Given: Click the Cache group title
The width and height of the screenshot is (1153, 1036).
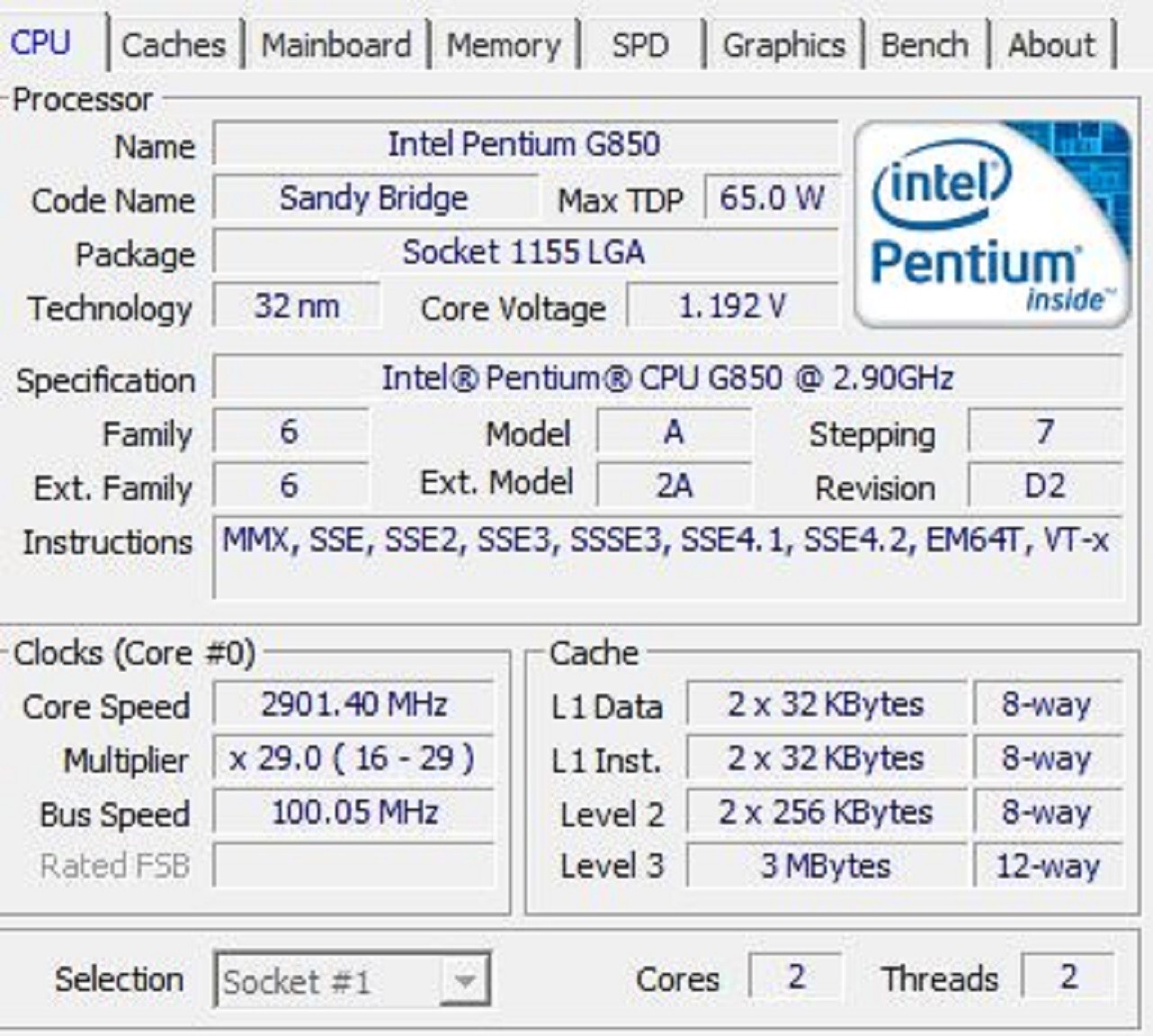Looking at the screenshot, I should point(594,652).
